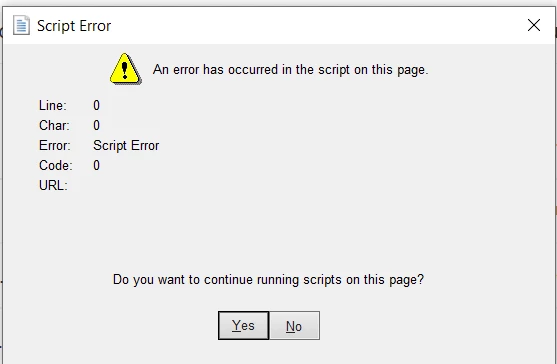The height and width of the screenshot is (364, 557).
Task: Click the yellow warning triangle icon
Action: coord(125,69)
